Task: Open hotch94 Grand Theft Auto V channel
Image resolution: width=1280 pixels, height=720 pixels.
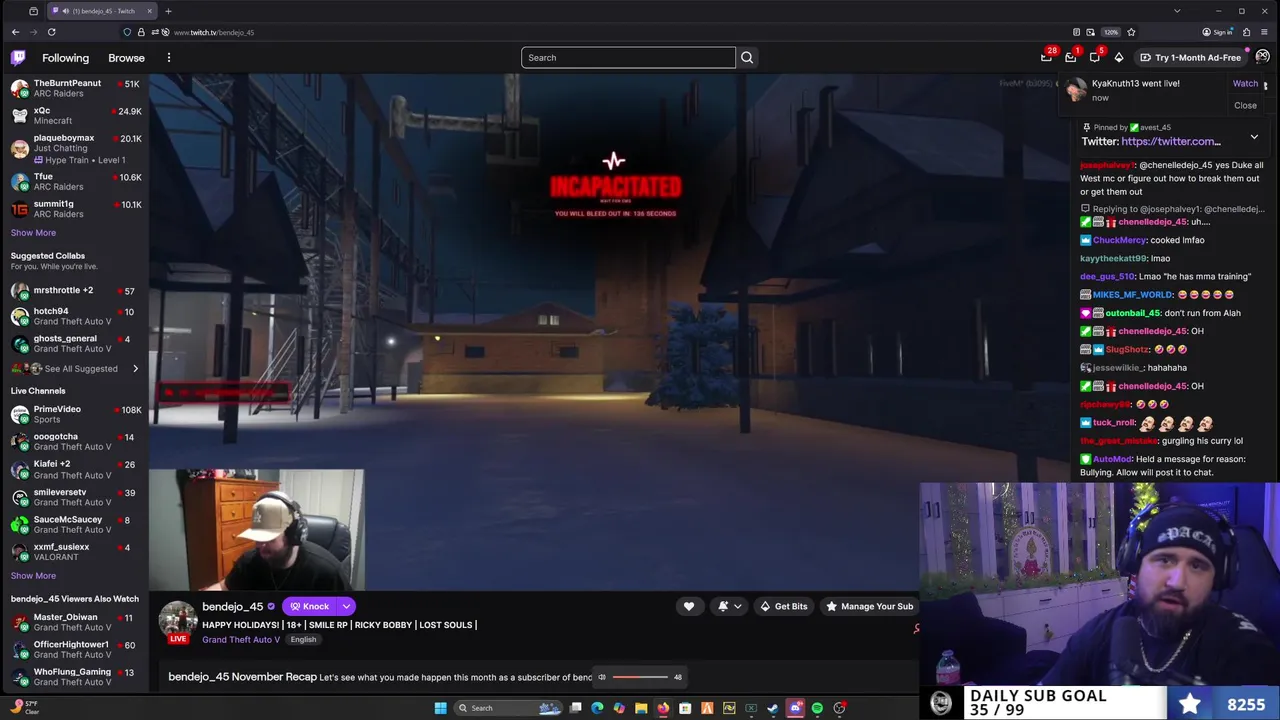Action: 75,317
